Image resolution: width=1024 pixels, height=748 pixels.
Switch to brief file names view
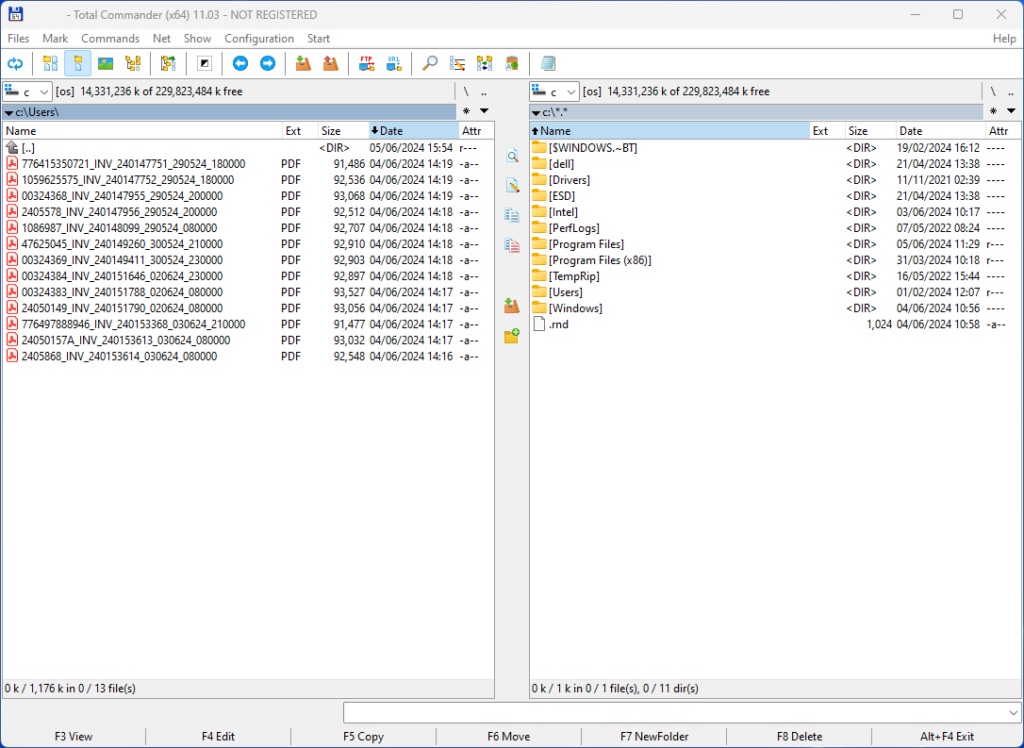[50, 63]
